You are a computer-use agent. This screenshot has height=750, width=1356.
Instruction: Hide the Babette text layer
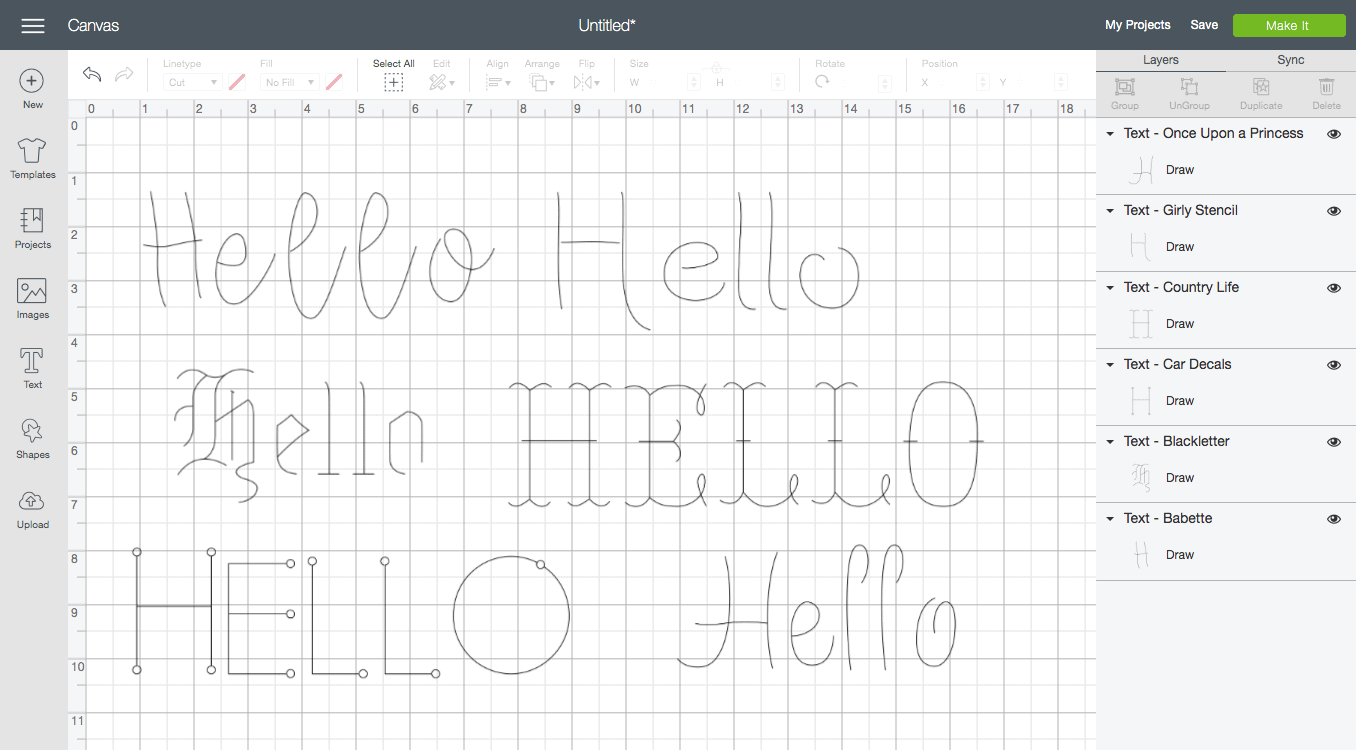[1333, 519]
